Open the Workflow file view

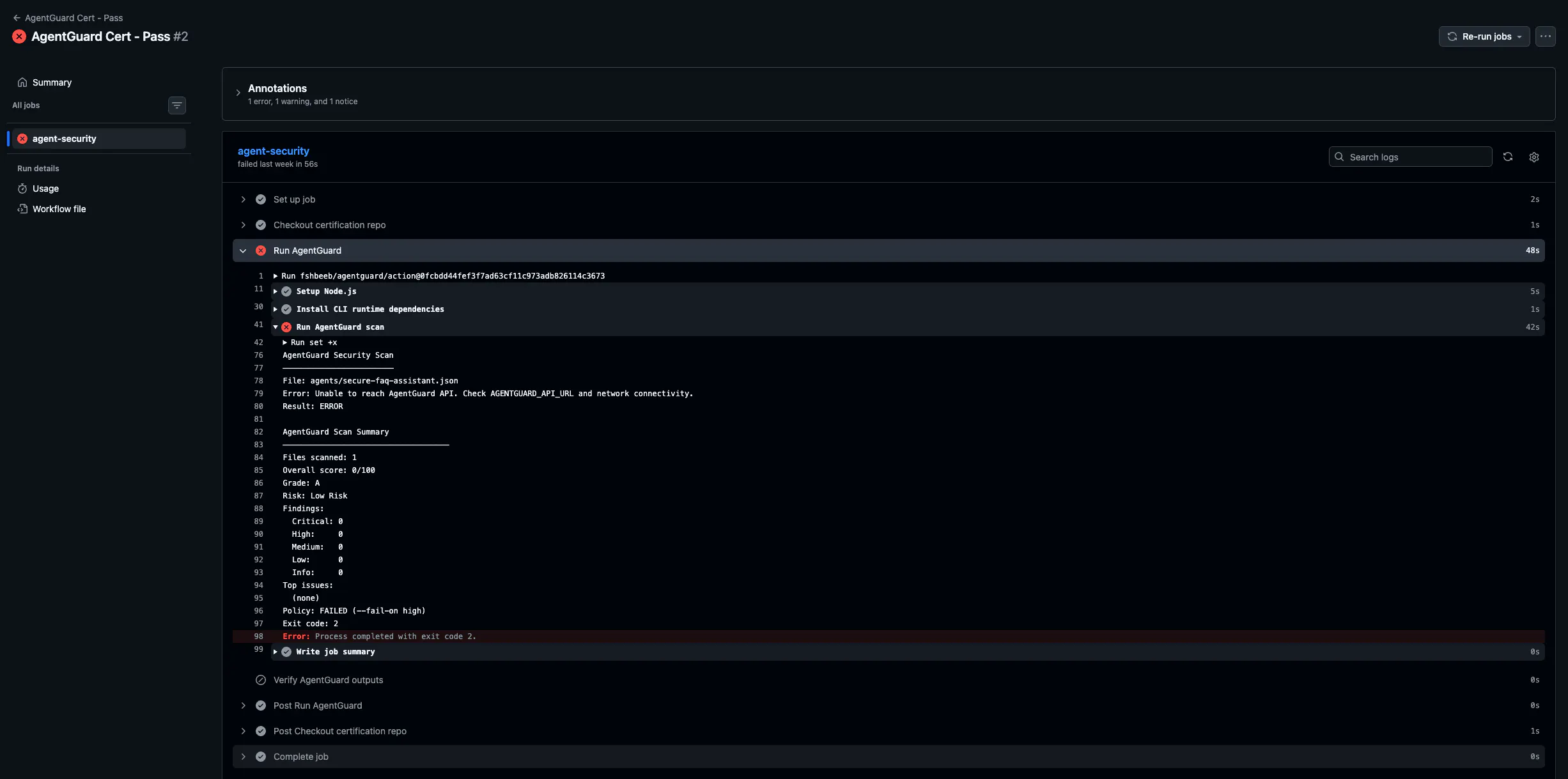59,209
